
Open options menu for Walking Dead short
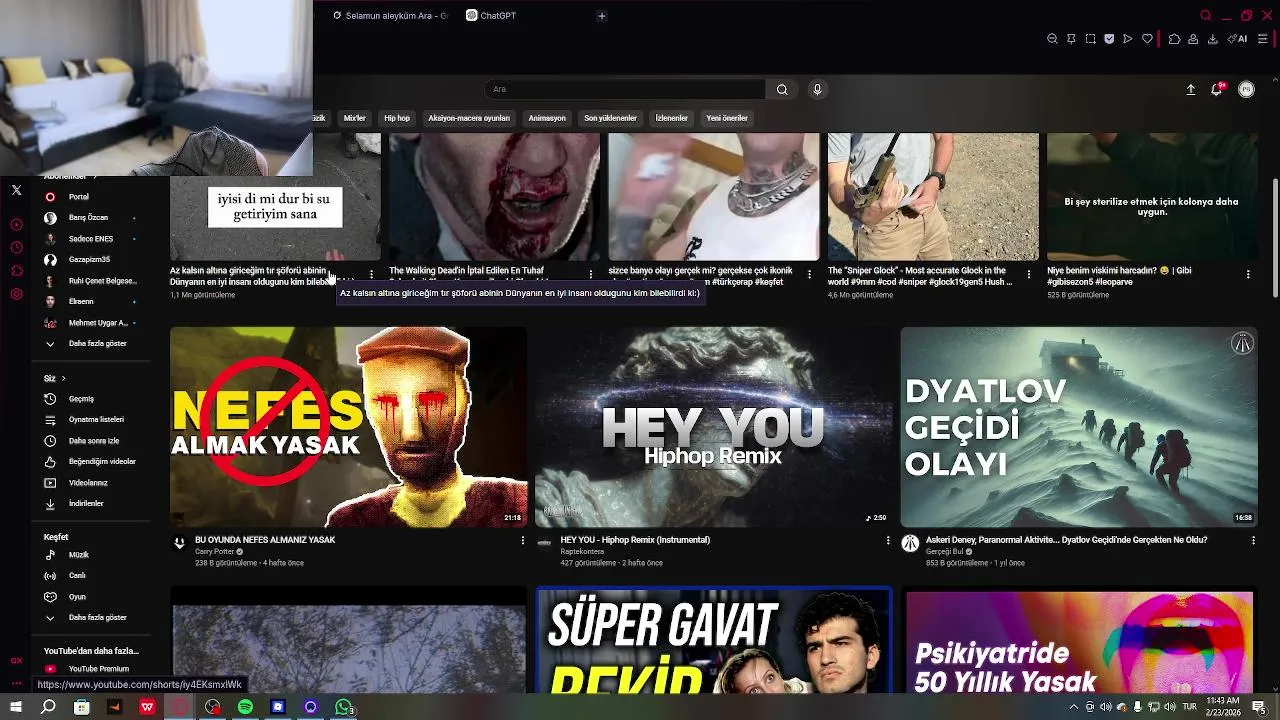coord(591,274)
